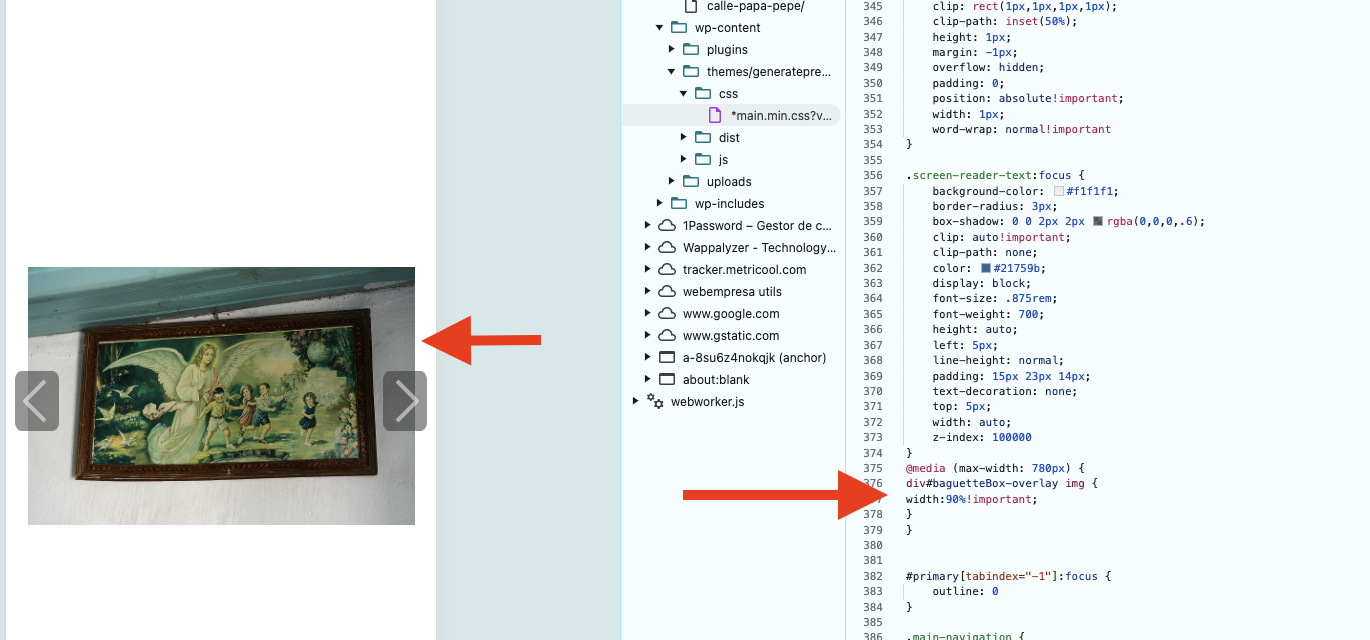Click the plugins folder icon

coord(691,50)
